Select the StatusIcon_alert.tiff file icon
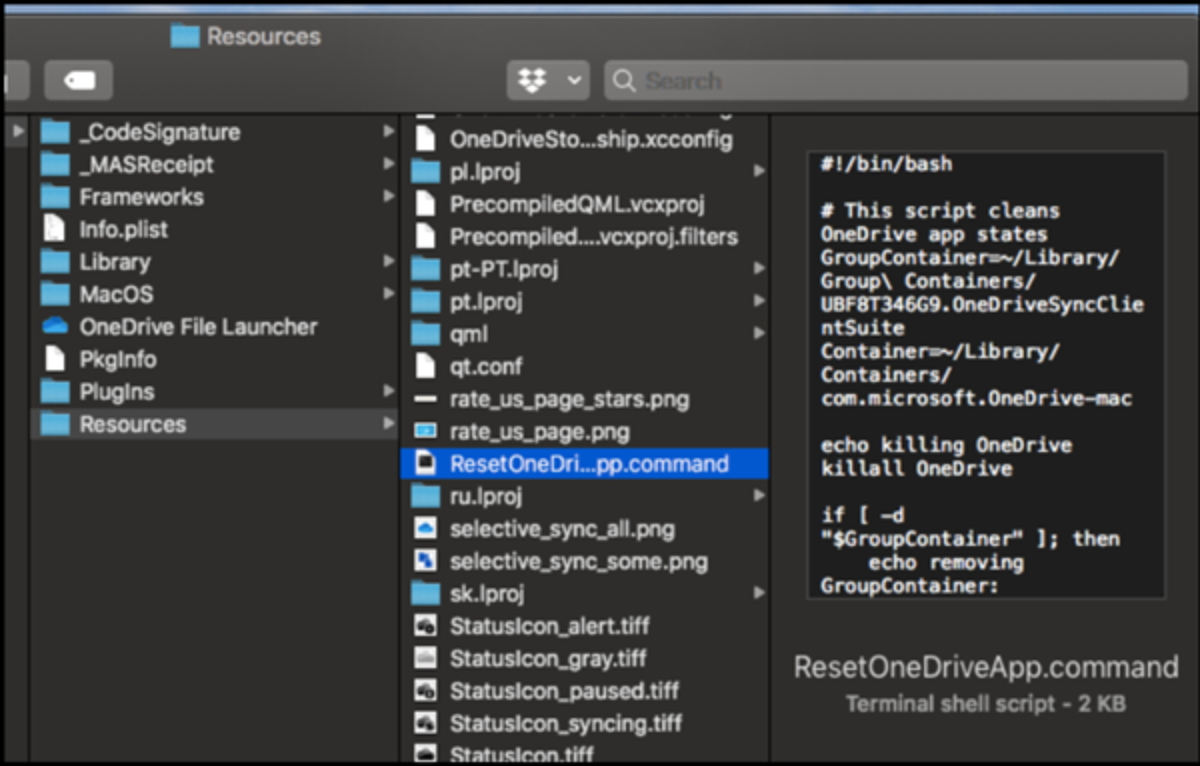The height and width of the screenshot is (766, 1200). [426, 626]
